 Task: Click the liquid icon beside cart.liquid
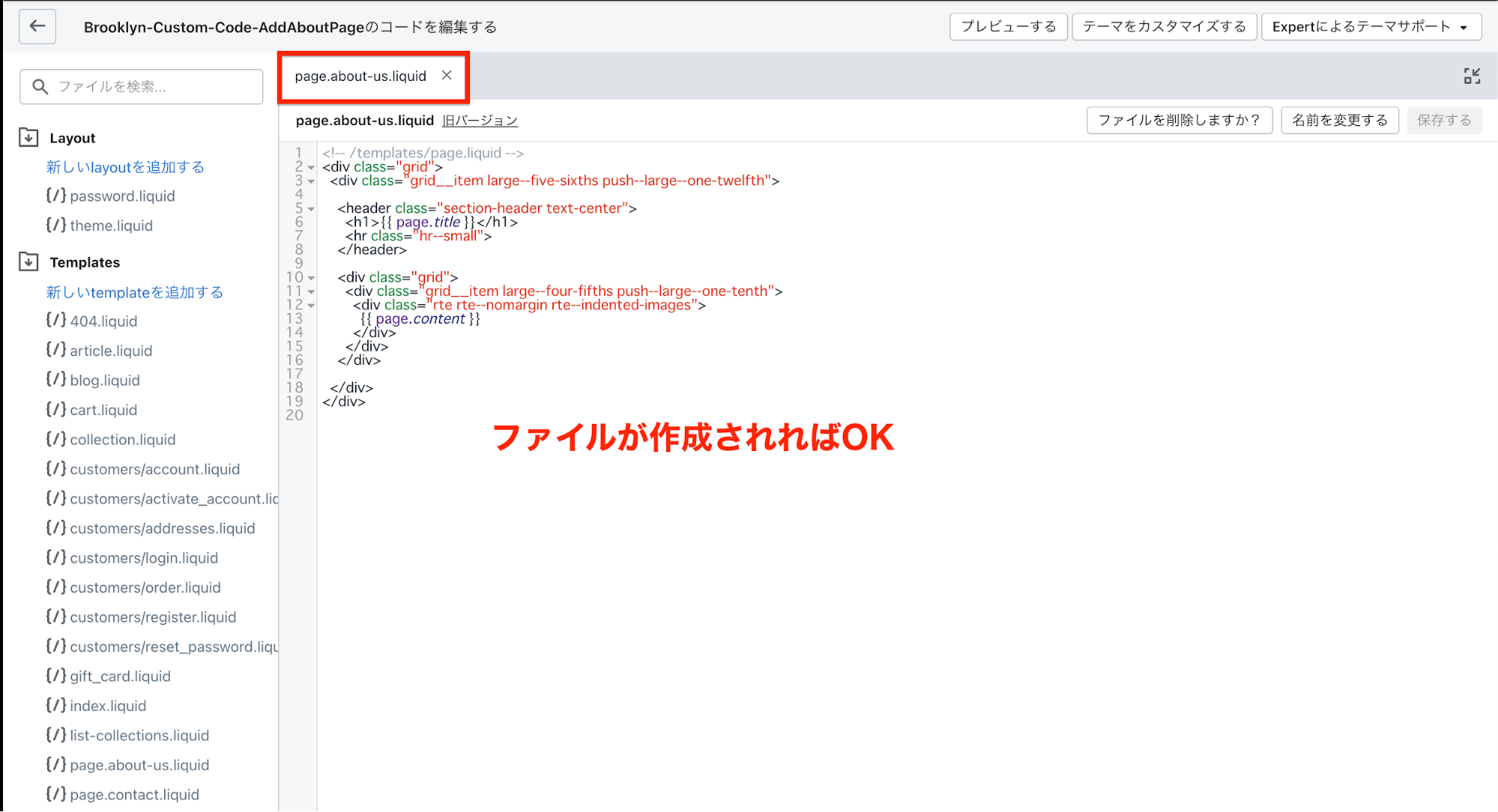[56, 409]
